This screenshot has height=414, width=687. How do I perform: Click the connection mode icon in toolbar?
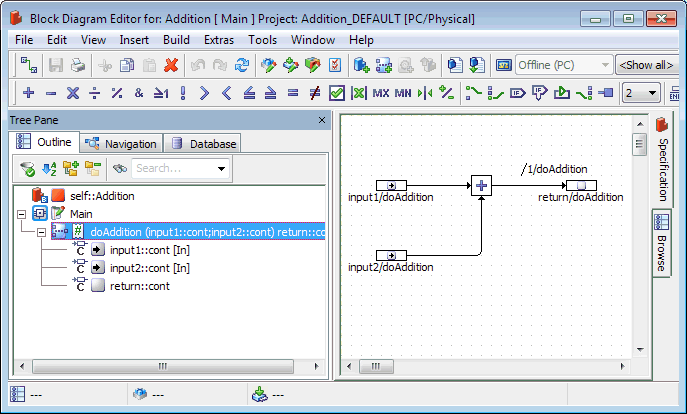[x=29, y=65]
